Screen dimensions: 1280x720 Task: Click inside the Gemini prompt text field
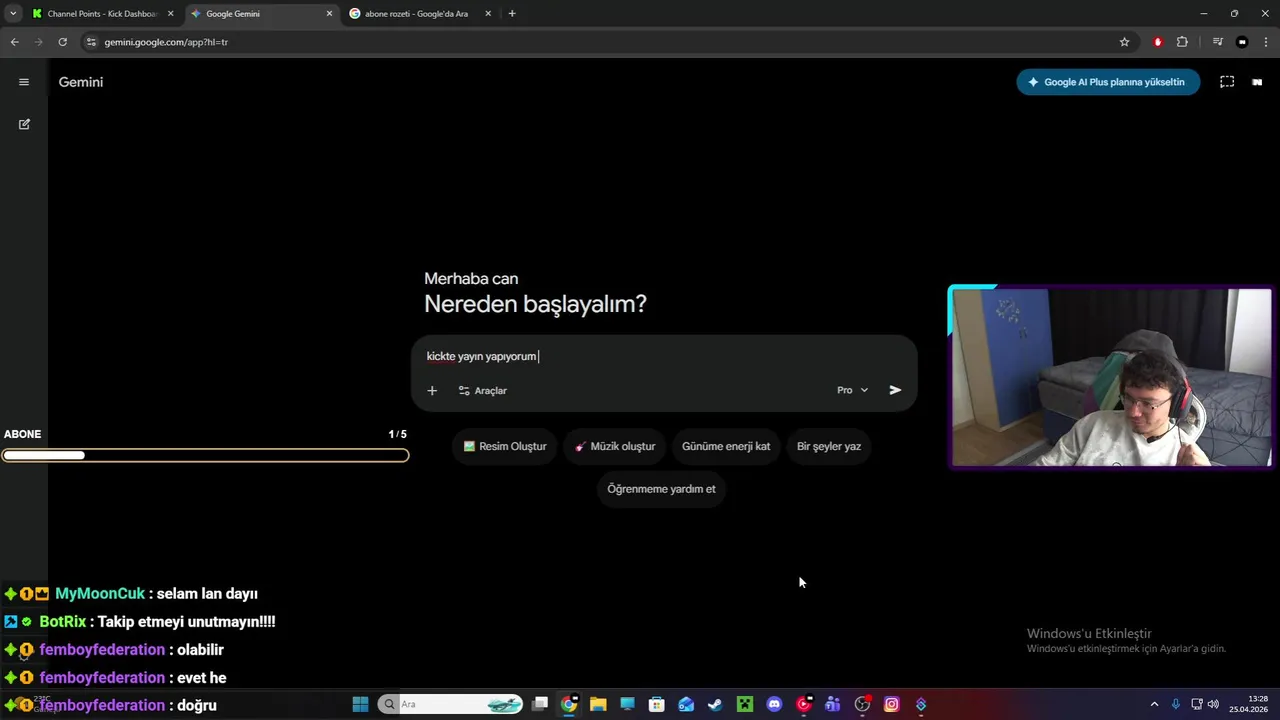(664, 356)
